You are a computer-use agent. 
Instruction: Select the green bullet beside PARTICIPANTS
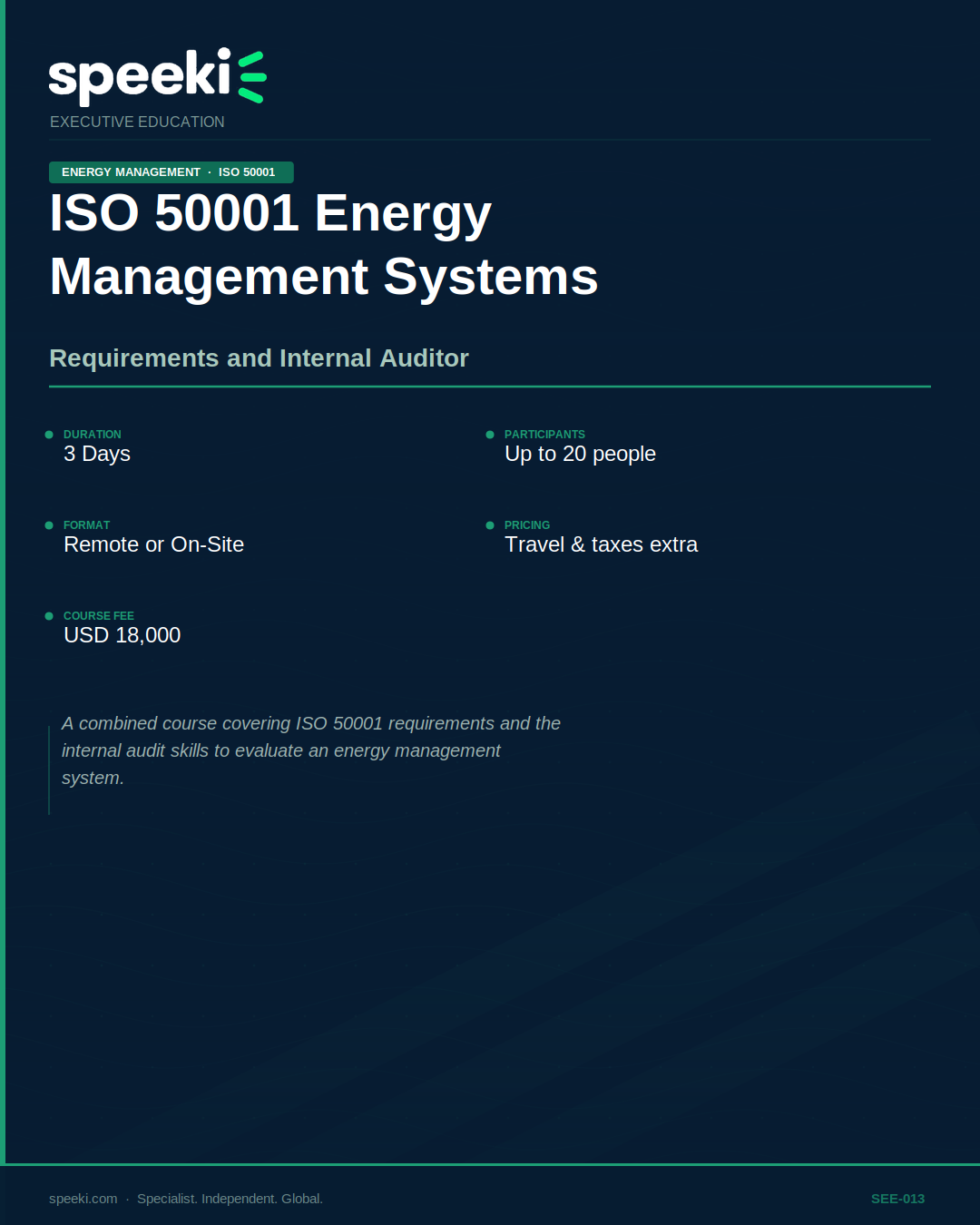(490, 435)
